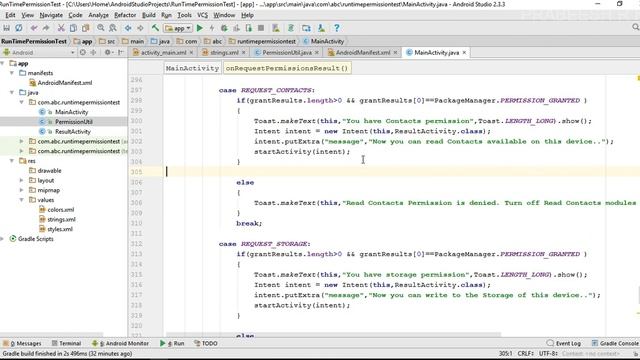Click the horizontal scrollbar under the editor

click(333, 334)
